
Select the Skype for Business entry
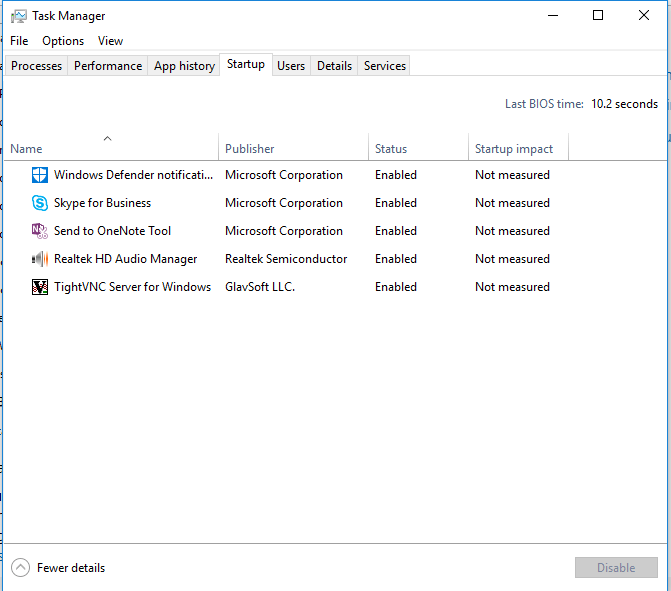pos(102,203)
